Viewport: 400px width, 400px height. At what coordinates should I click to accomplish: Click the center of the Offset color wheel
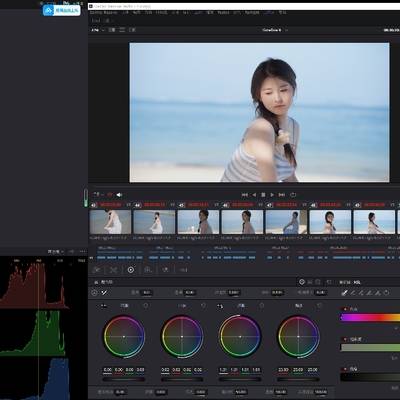pos(298,337)
